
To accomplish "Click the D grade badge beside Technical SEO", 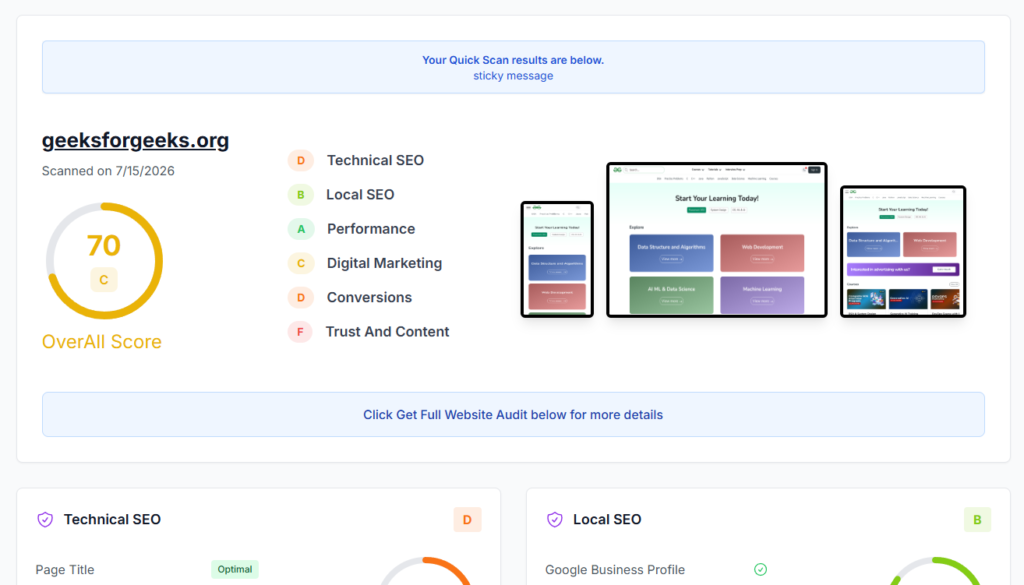I will tap(300, 161).
